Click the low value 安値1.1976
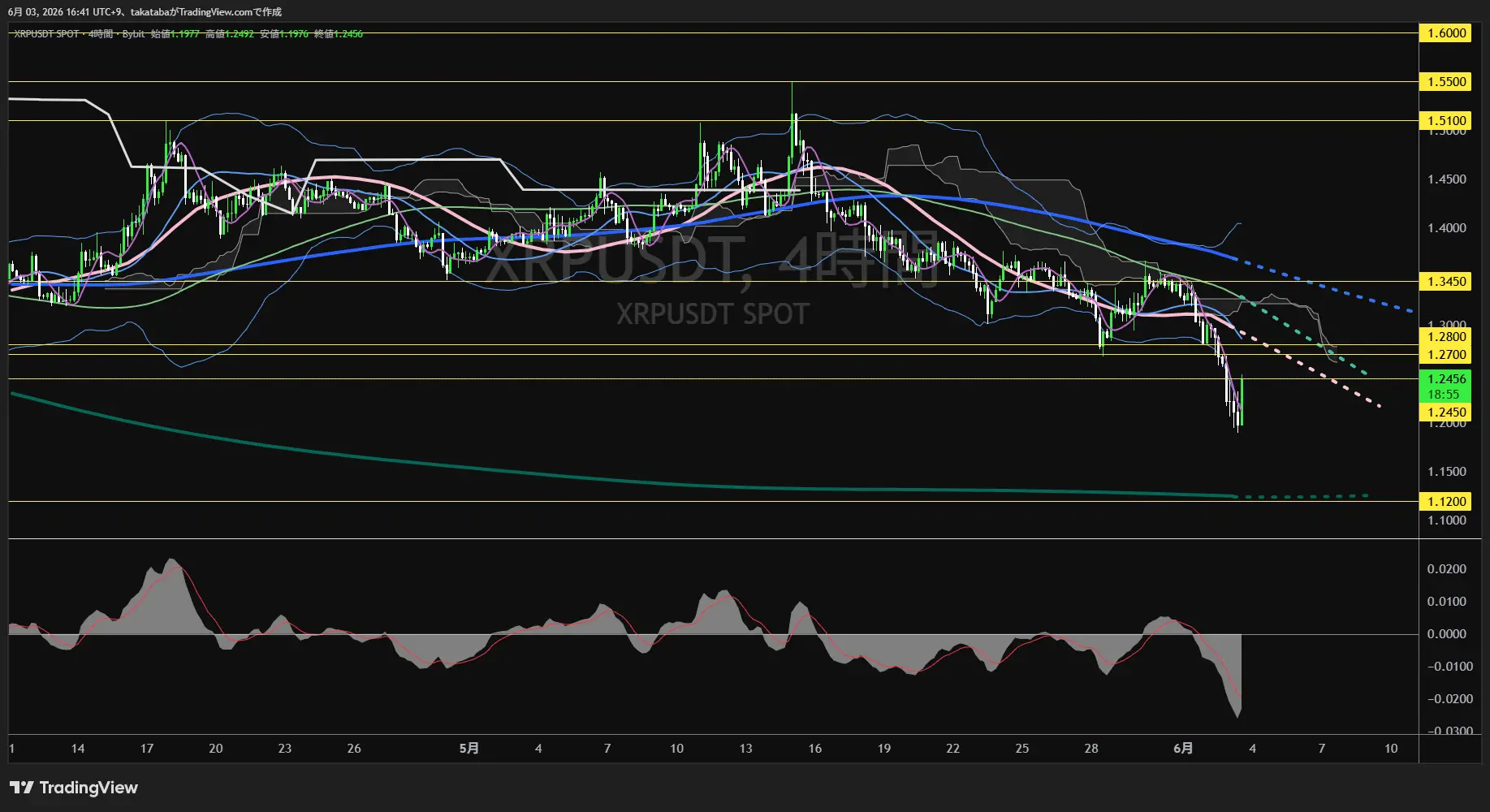The width and height of the screenshot is (1490, 812). (284, 34)
